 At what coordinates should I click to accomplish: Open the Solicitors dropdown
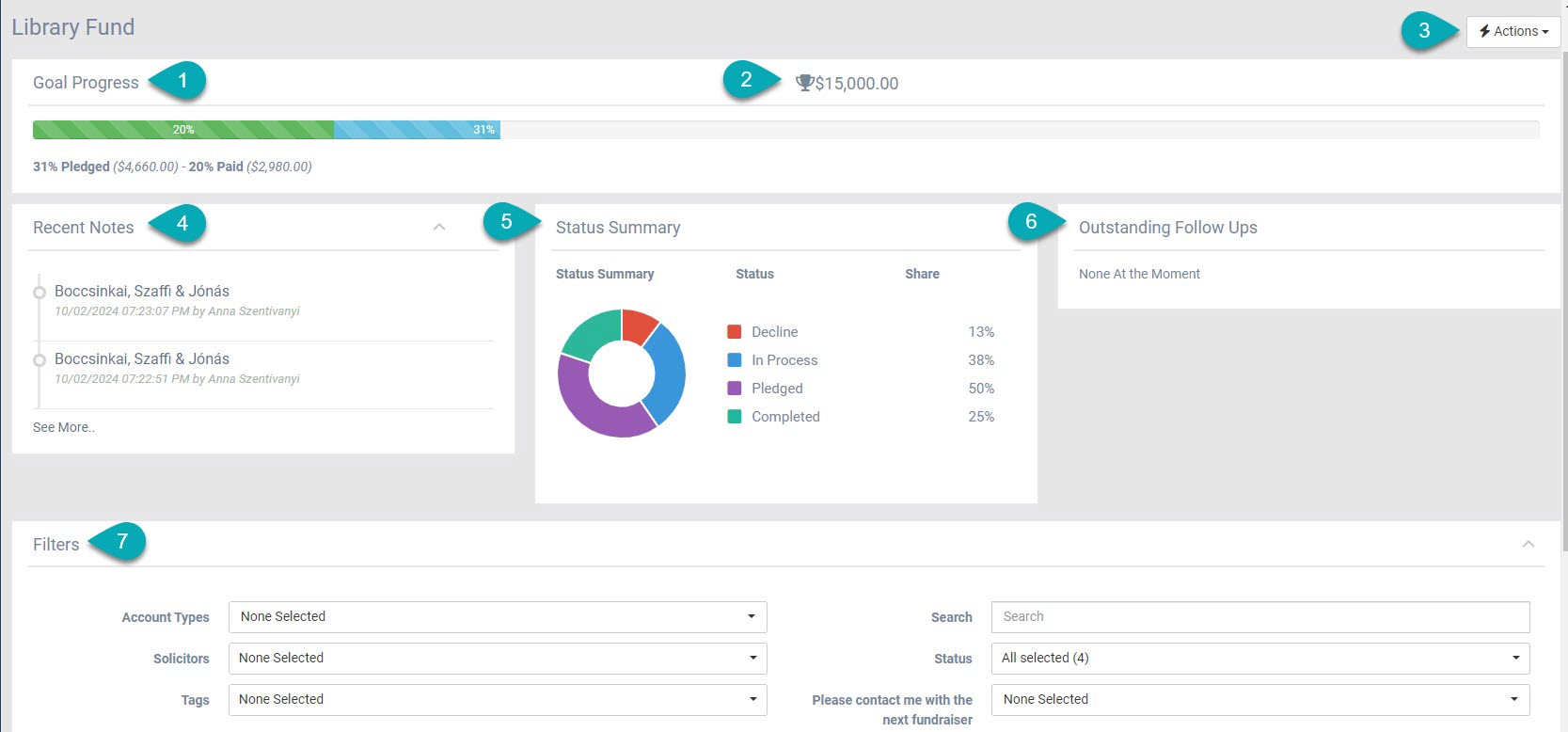[x=498, y=659]
